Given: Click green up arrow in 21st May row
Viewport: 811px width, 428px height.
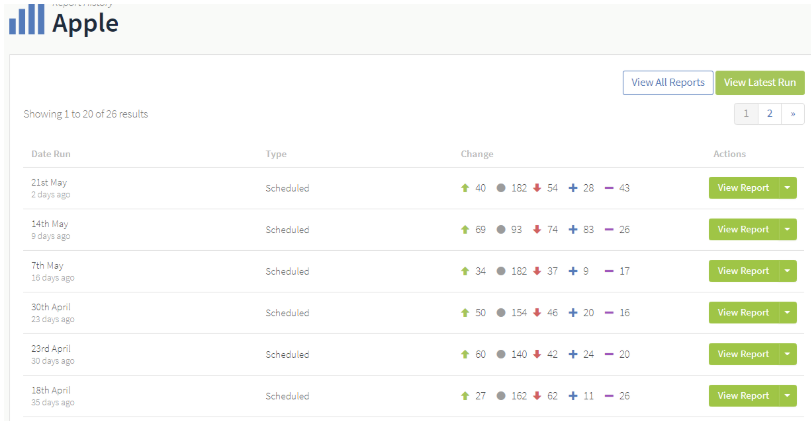Looking at the screenshot, I should [464, 188].
